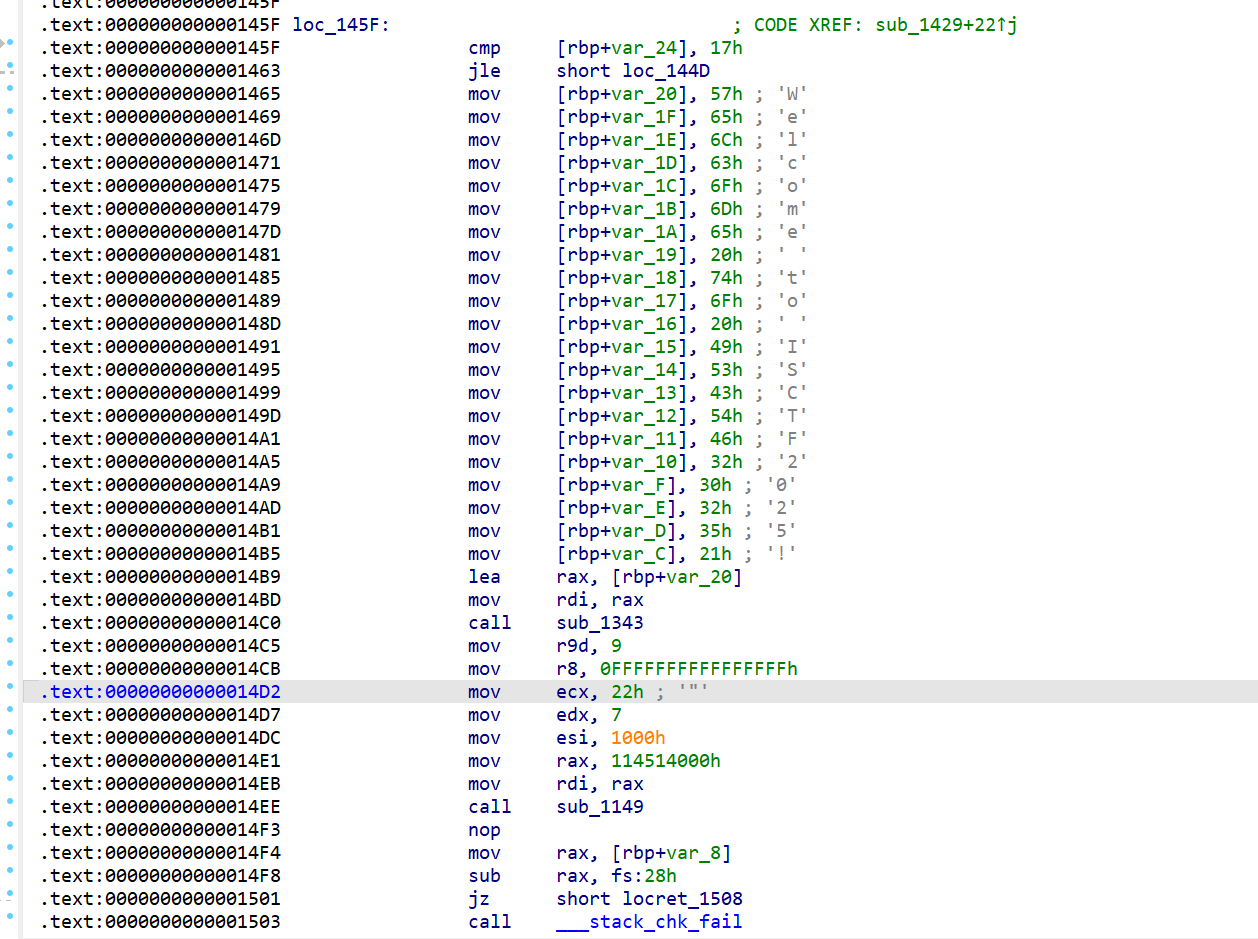Click the blue dot beside the call sub_1149 line

tap(10, 806)
